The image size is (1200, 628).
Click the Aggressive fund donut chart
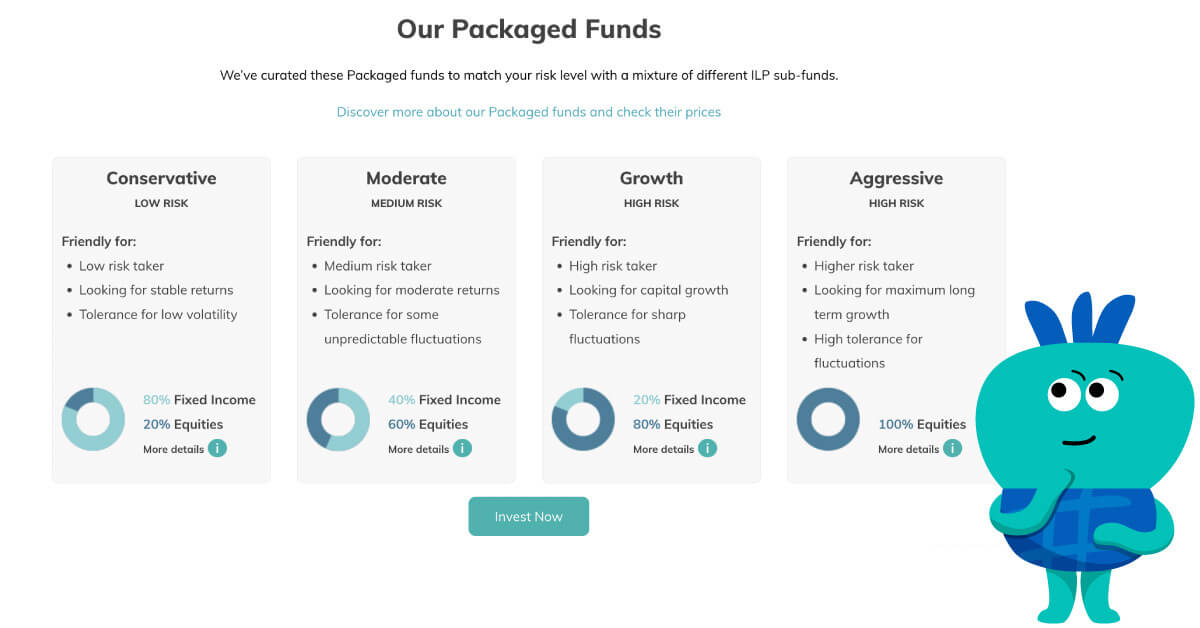click(x=828, y=419)
